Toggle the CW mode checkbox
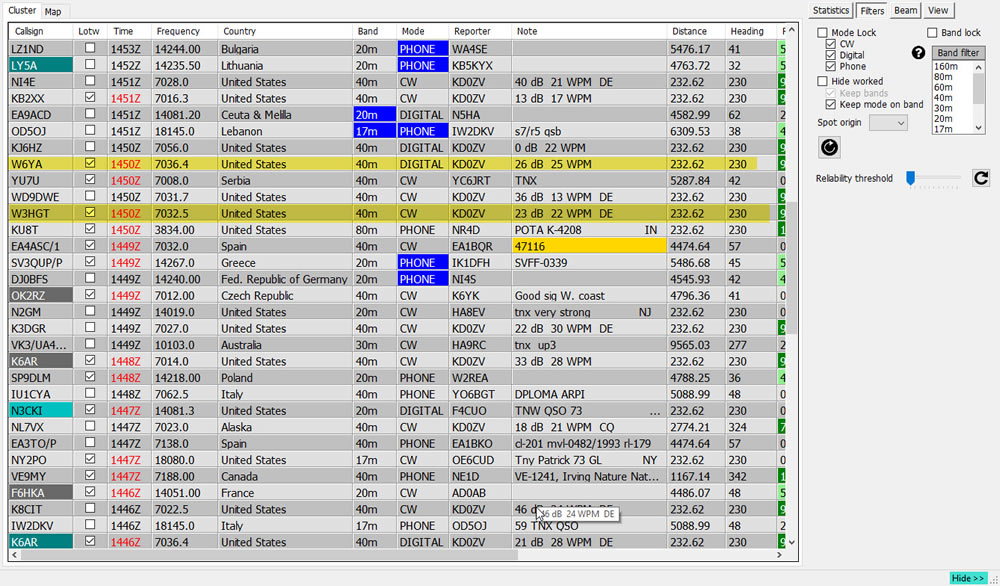 coord(830,44)
